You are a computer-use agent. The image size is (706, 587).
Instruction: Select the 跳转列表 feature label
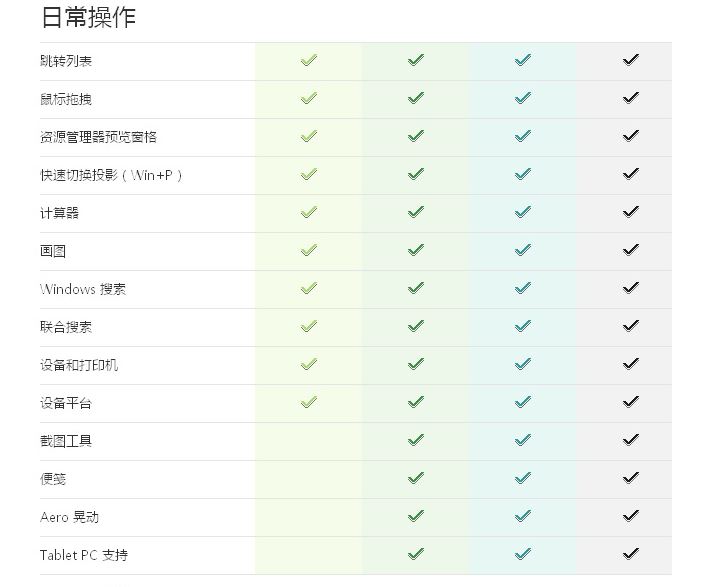click(66, 61)
